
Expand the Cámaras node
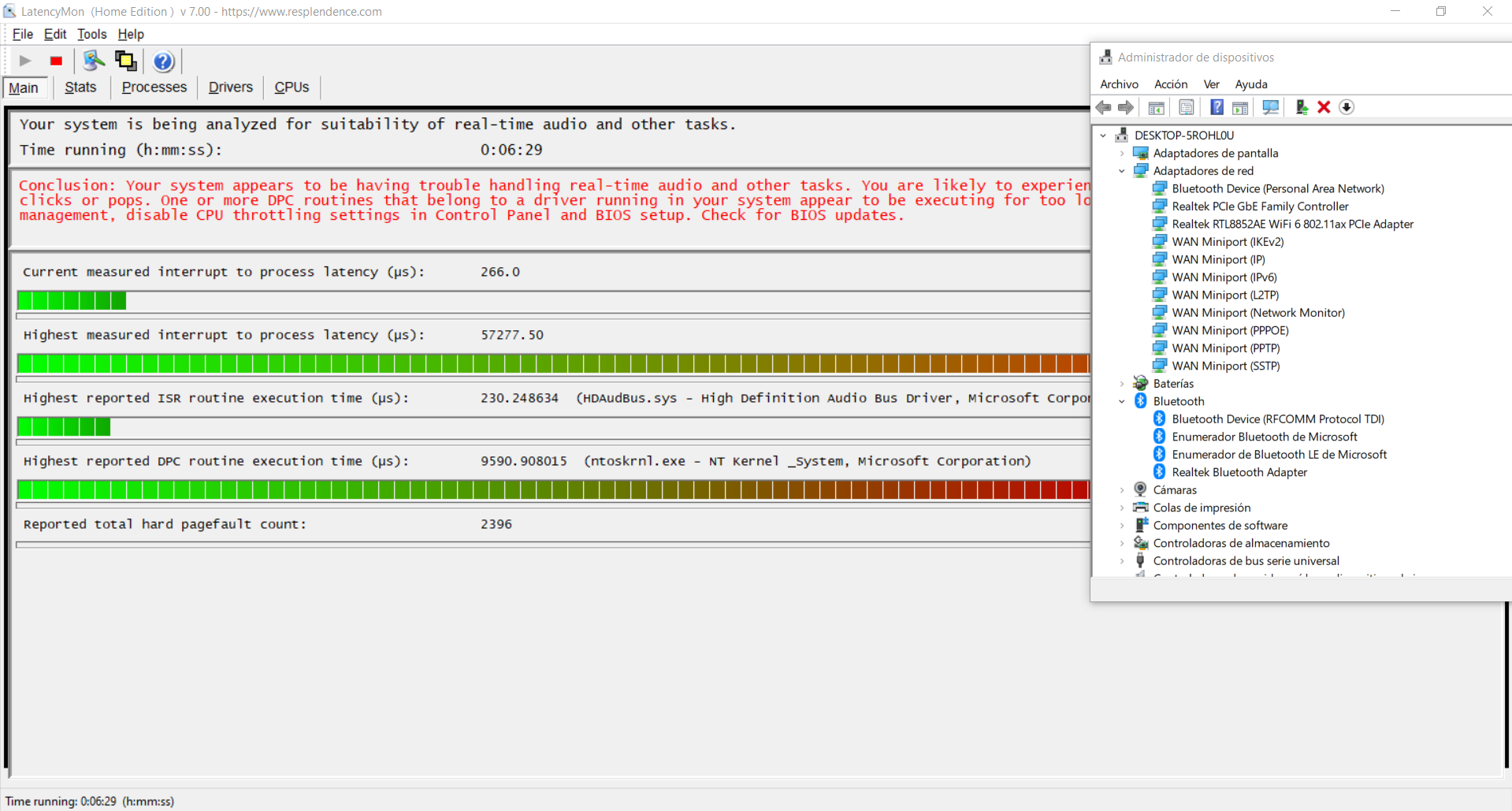(x=1122, y=490)
